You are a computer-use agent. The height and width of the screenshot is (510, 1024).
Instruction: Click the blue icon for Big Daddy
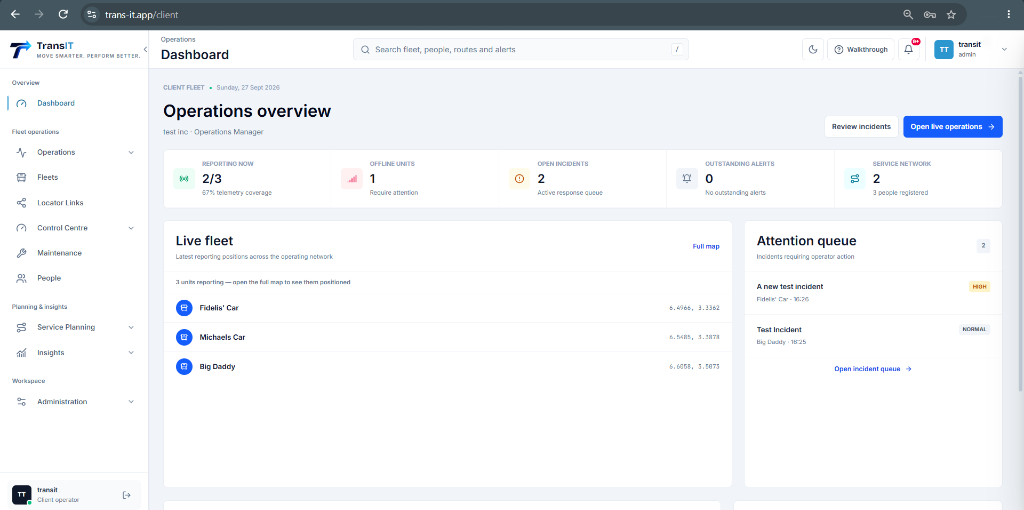[x=184, y=366]
